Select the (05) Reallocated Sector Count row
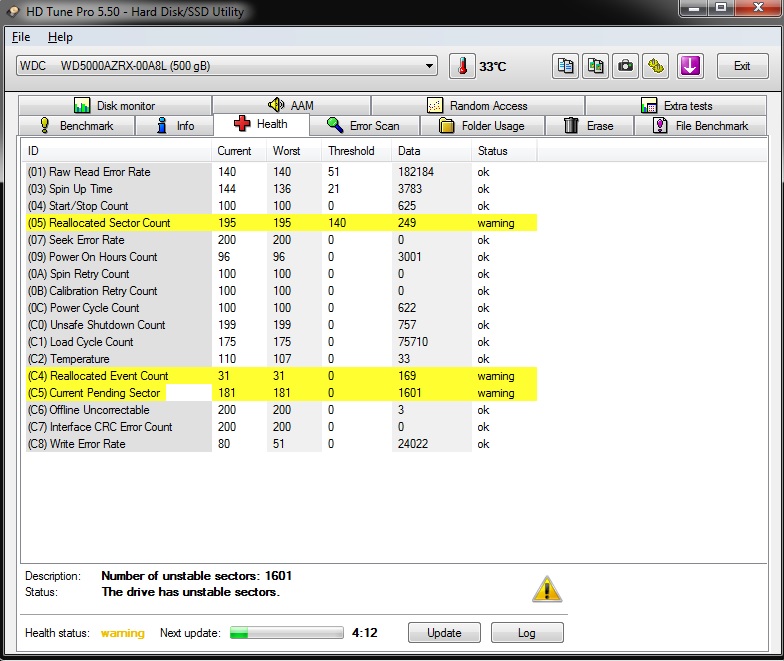The image size is (784, 661). tap(282, 223)
